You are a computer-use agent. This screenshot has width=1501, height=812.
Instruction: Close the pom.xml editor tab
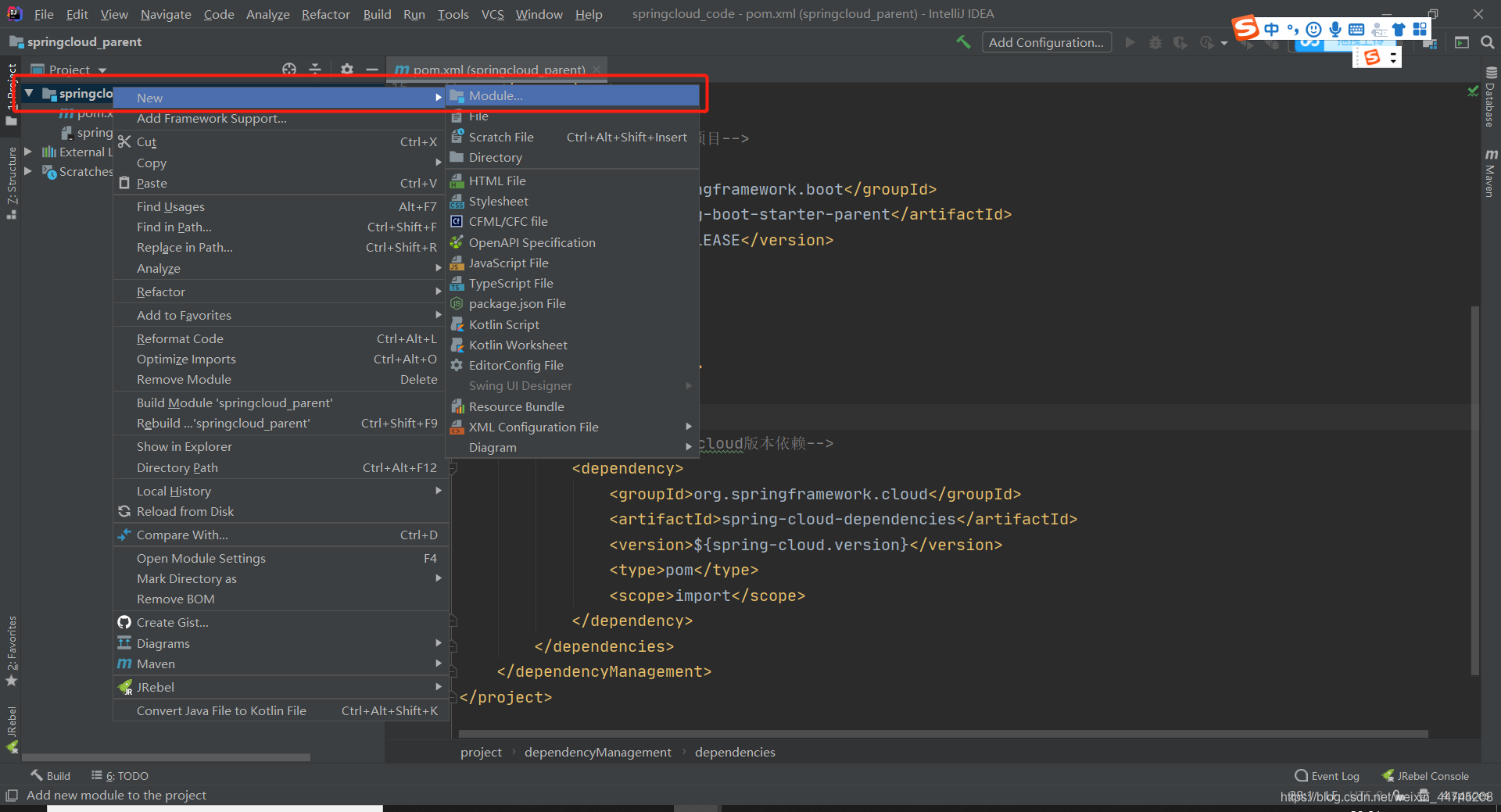pos(596,70)
